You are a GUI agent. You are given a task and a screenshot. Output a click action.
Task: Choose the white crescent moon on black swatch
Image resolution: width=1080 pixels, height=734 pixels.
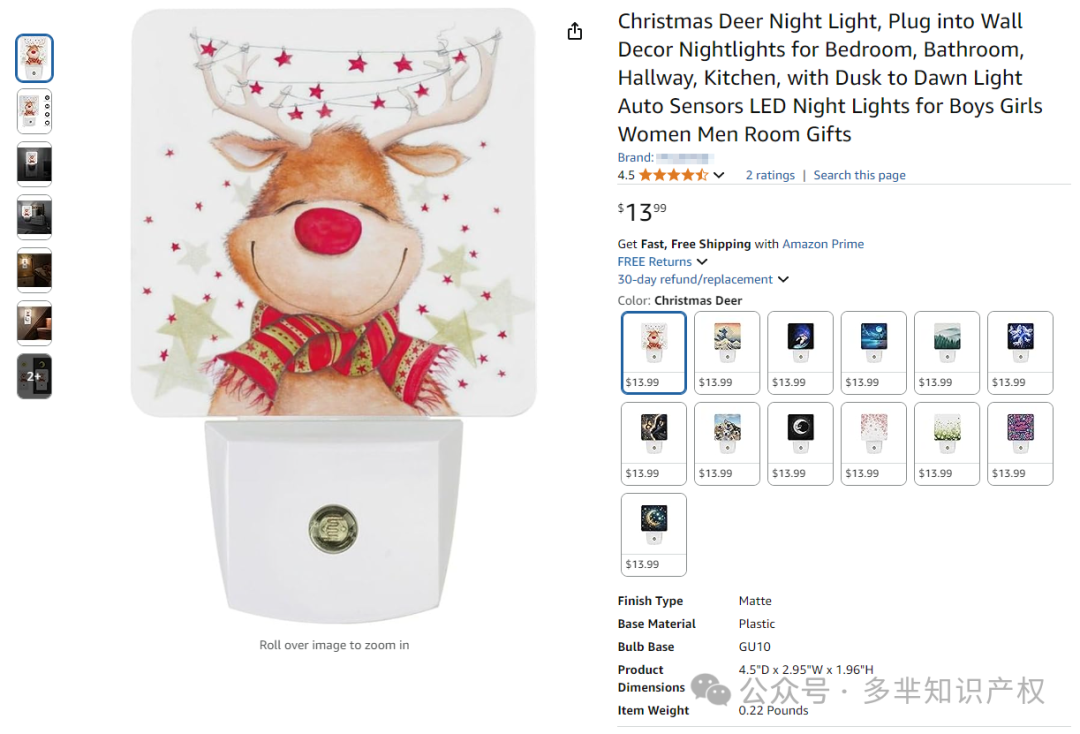pos(800,443)
